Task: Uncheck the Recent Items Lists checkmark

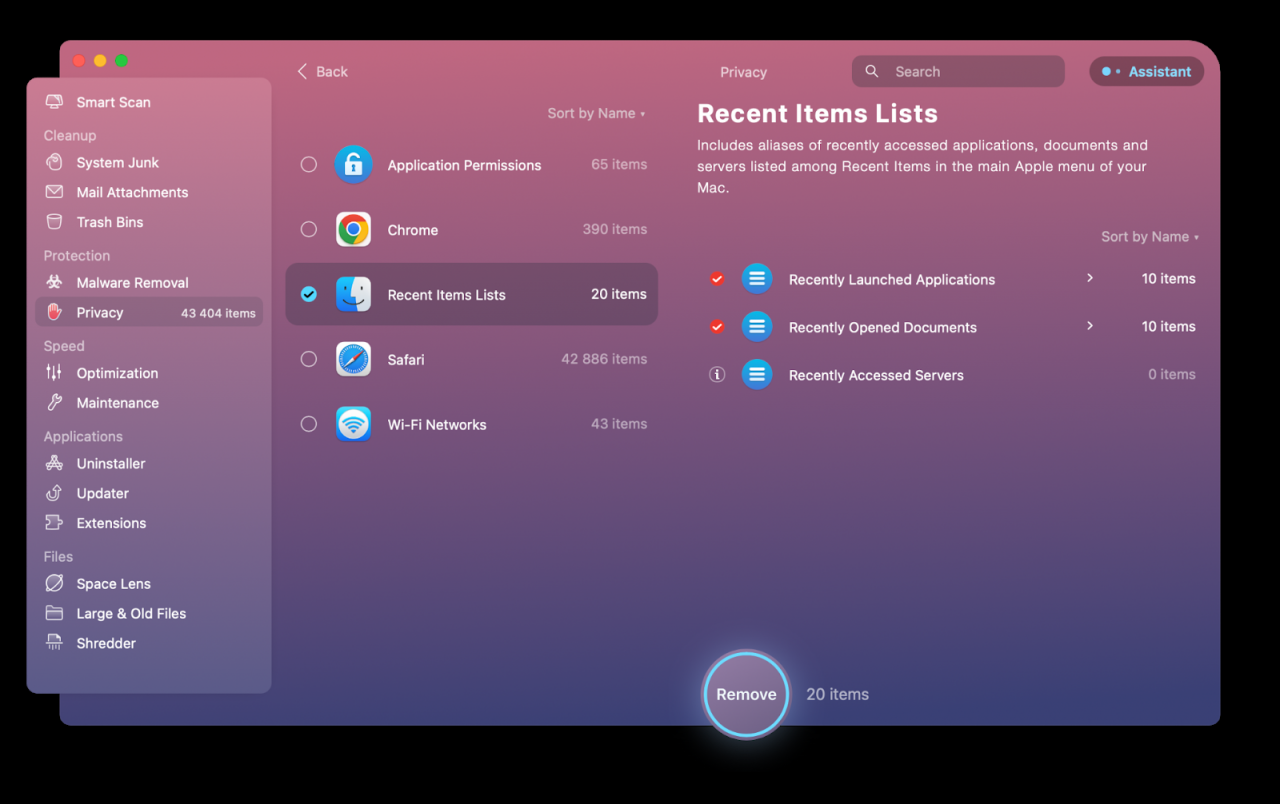Action: (309, 294)
